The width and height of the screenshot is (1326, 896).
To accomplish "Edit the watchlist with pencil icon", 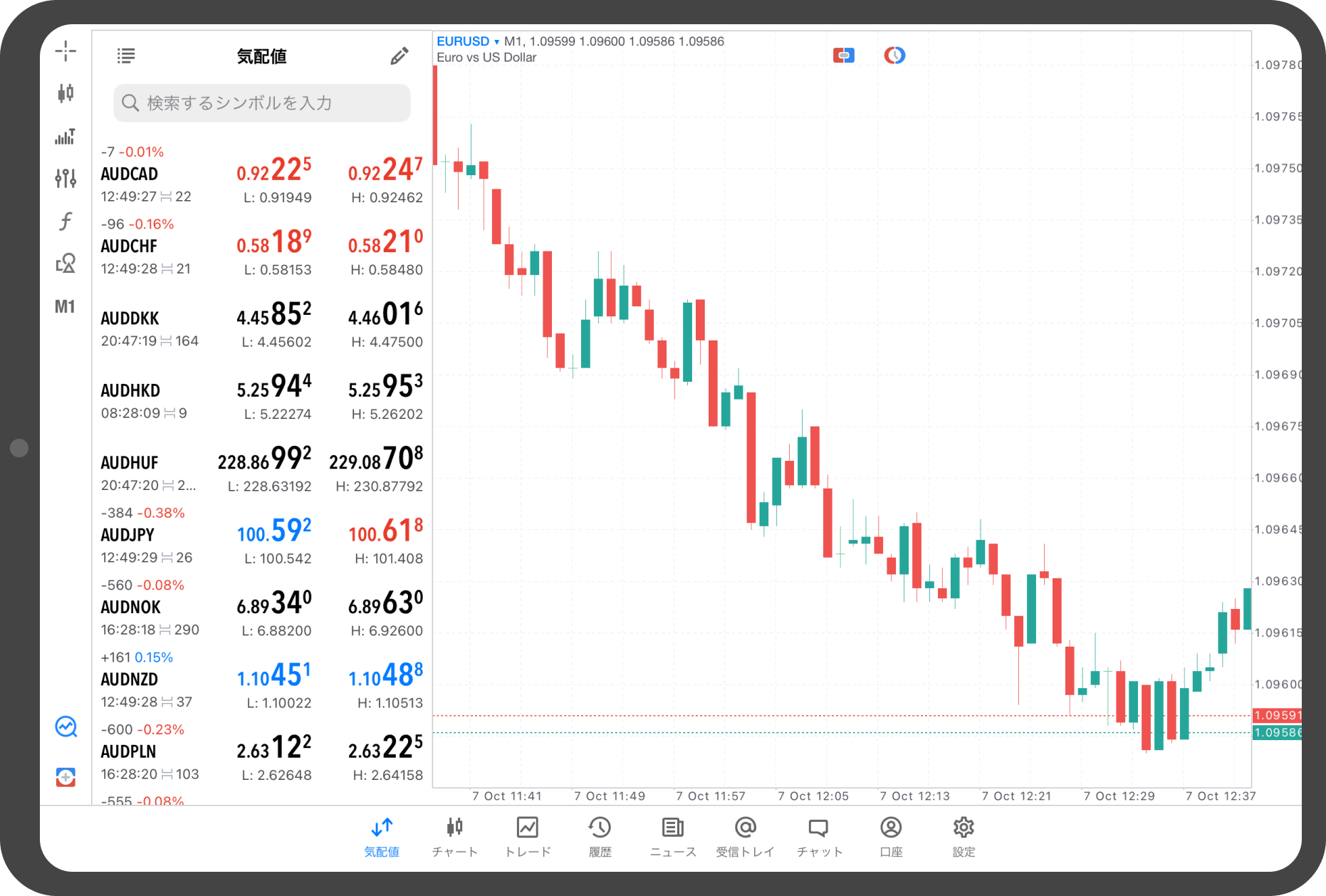I will pyautogui.click(x=400, y=56).
